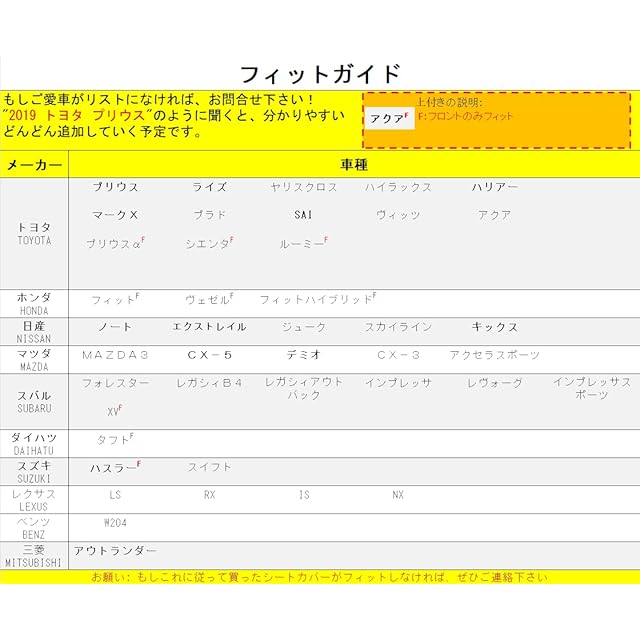This screenshot has width=640, height=640.
Task: Select LS in the Lexus row
Action: click(x=115, y=495)
